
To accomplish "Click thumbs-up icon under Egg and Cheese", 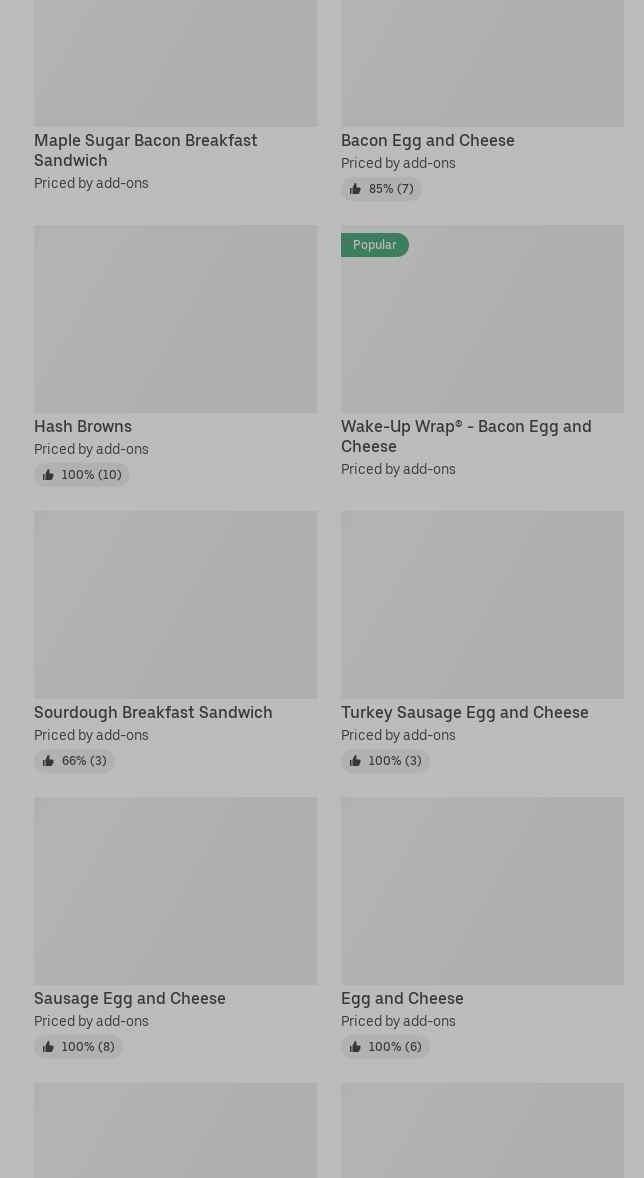I will point(355,1047).
